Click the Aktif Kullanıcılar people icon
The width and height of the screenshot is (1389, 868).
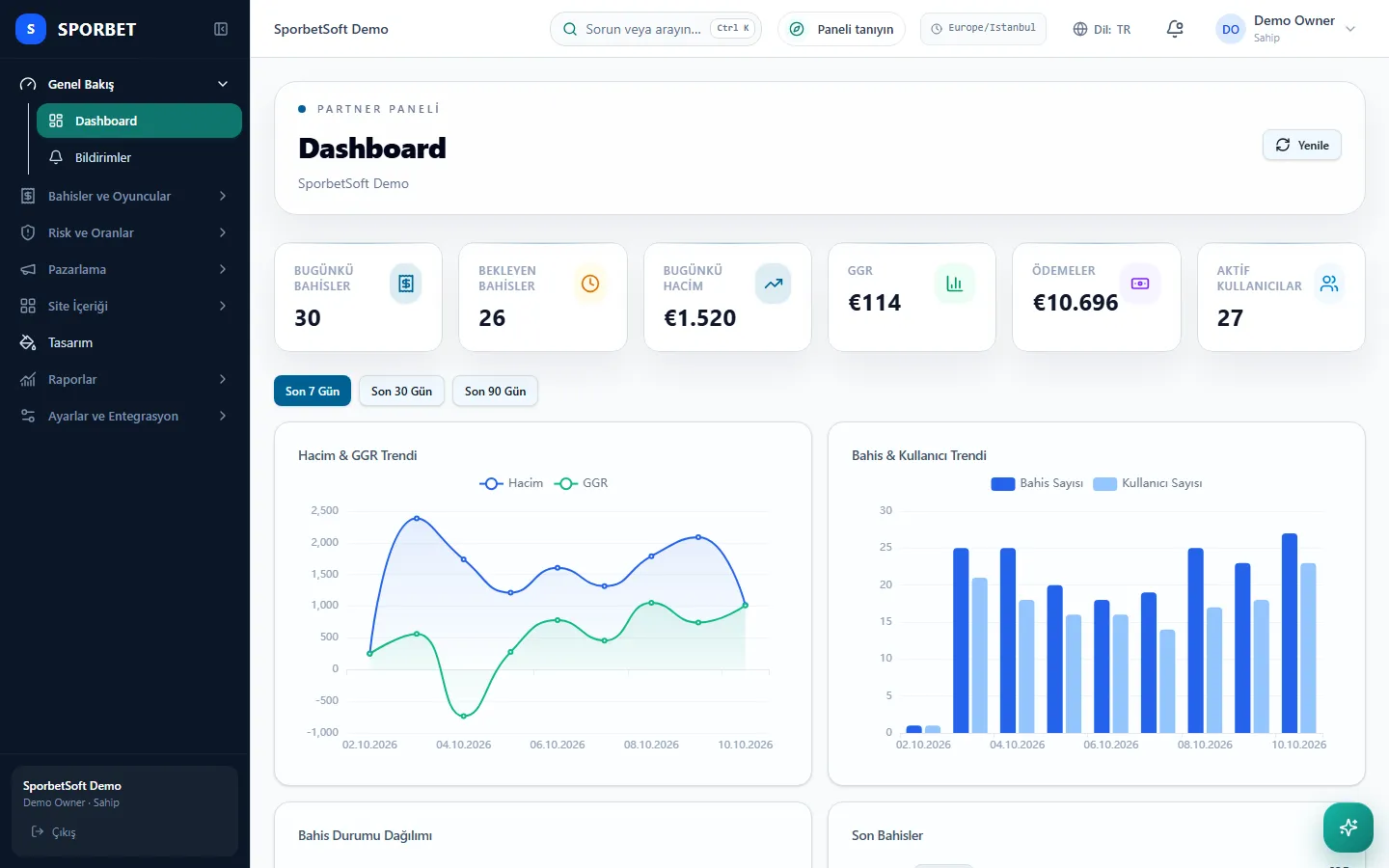(1329, 284)
